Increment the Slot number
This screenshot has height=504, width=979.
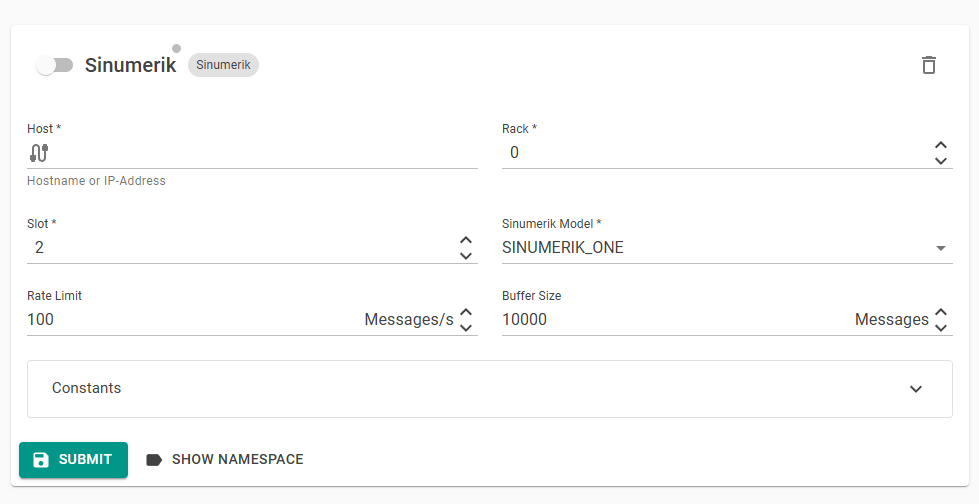[x=465, y=240]
